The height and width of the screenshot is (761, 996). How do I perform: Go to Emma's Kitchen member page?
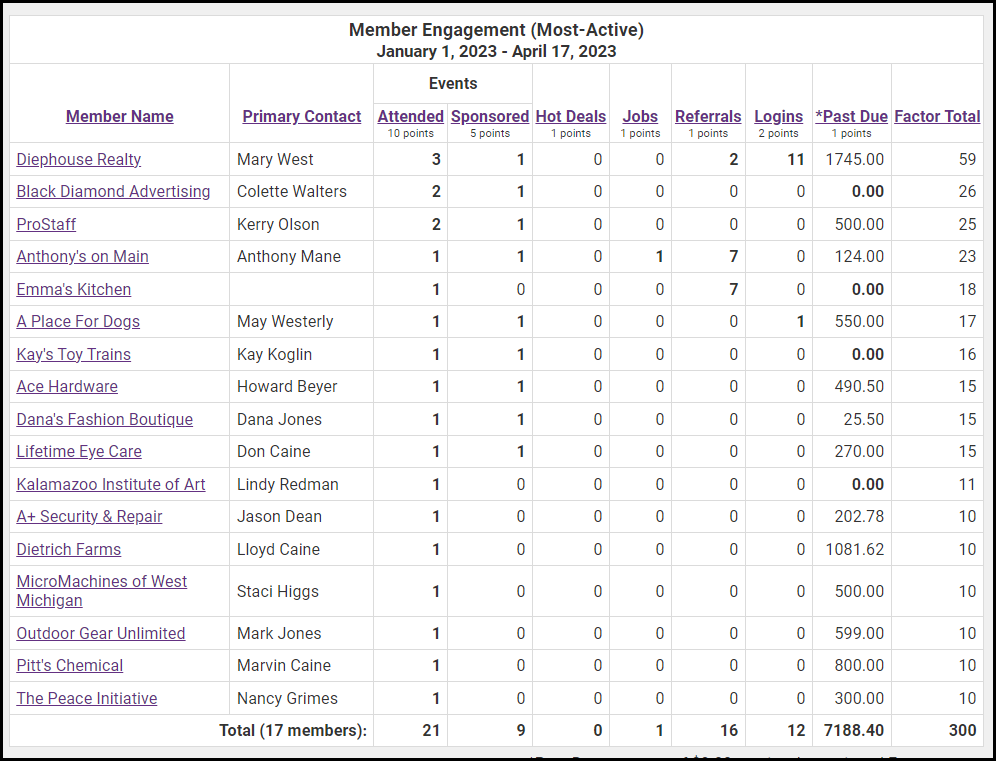[73, 289]
